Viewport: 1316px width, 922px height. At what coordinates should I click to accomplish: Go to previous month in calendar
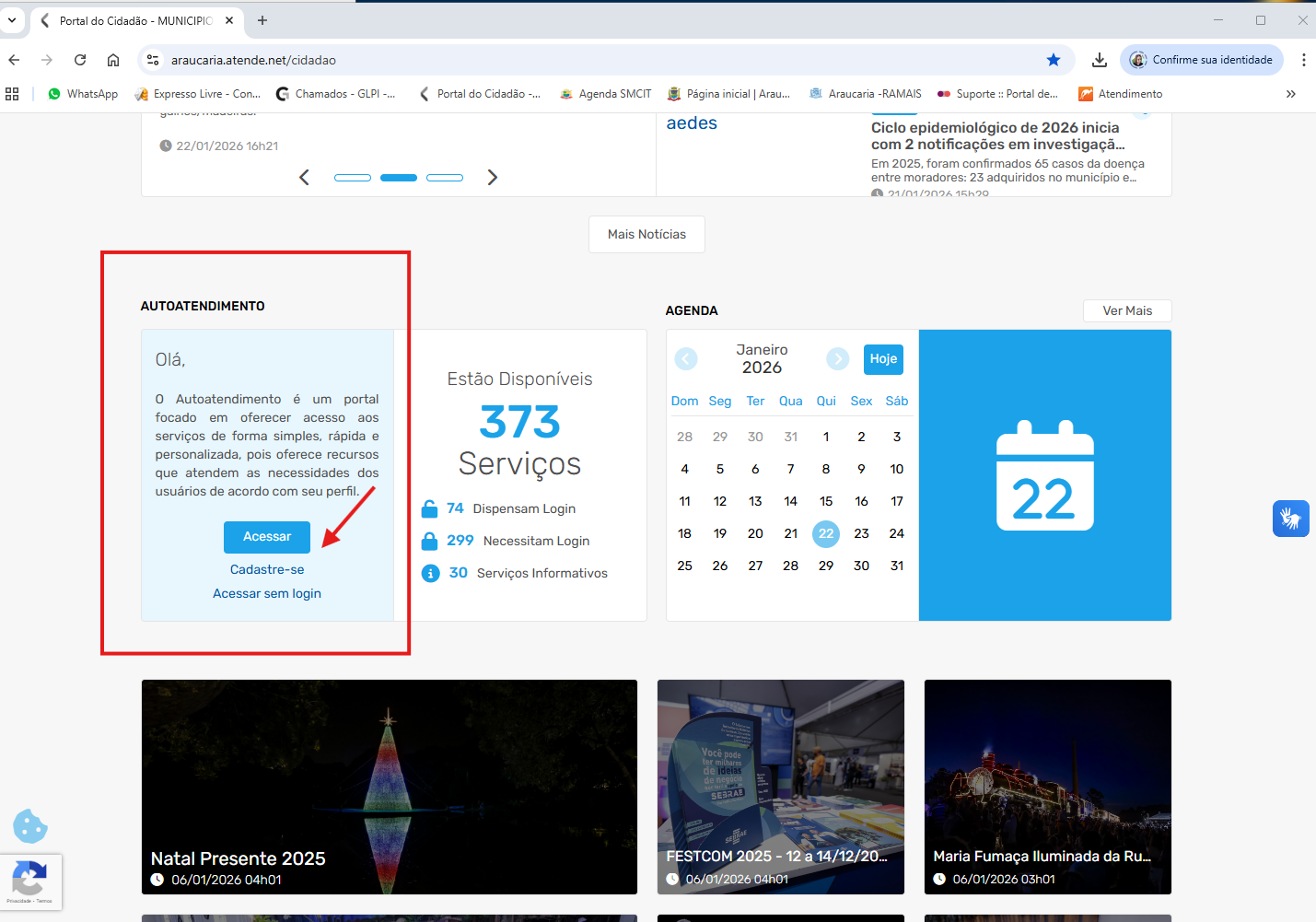tap(686, 359)
